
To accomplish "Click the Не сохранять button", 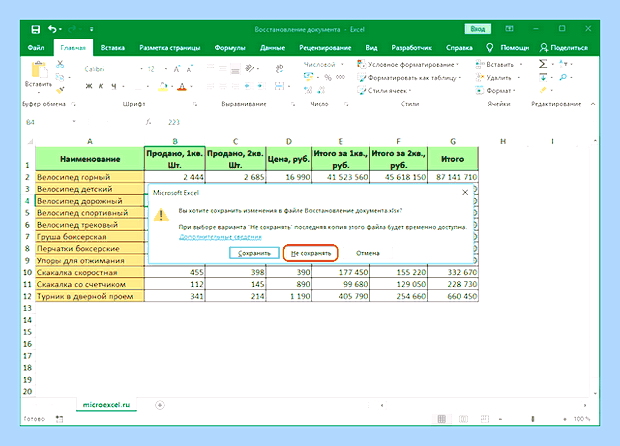I will point(311,253).
